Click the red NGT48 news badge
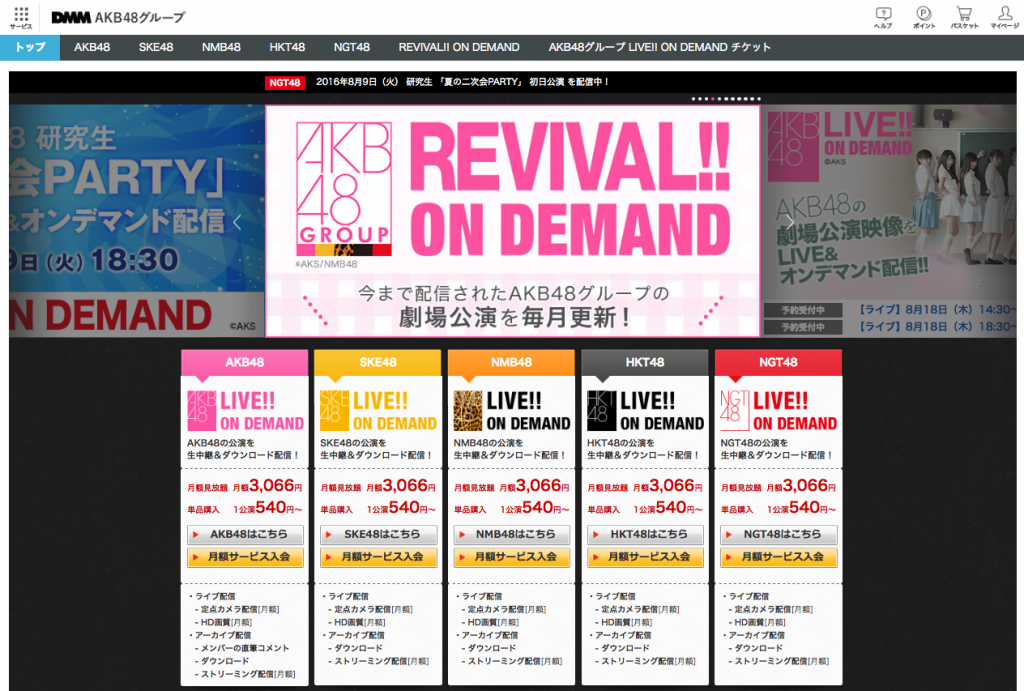The height and width of the screenshot is (691, 1024). (285, 82)
